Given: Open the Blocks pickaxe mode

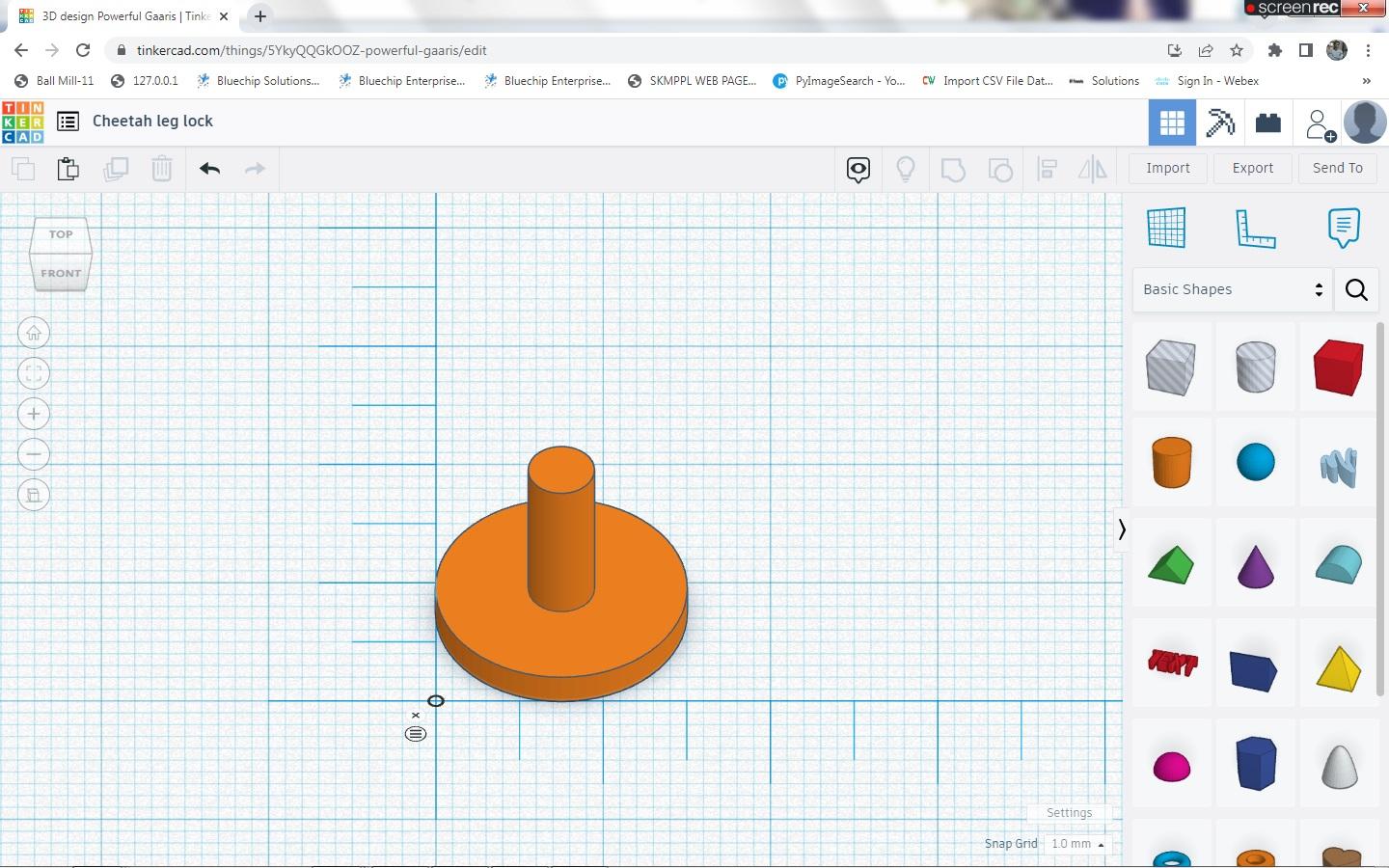Looking at the screenshot, I should [1220, 122].
